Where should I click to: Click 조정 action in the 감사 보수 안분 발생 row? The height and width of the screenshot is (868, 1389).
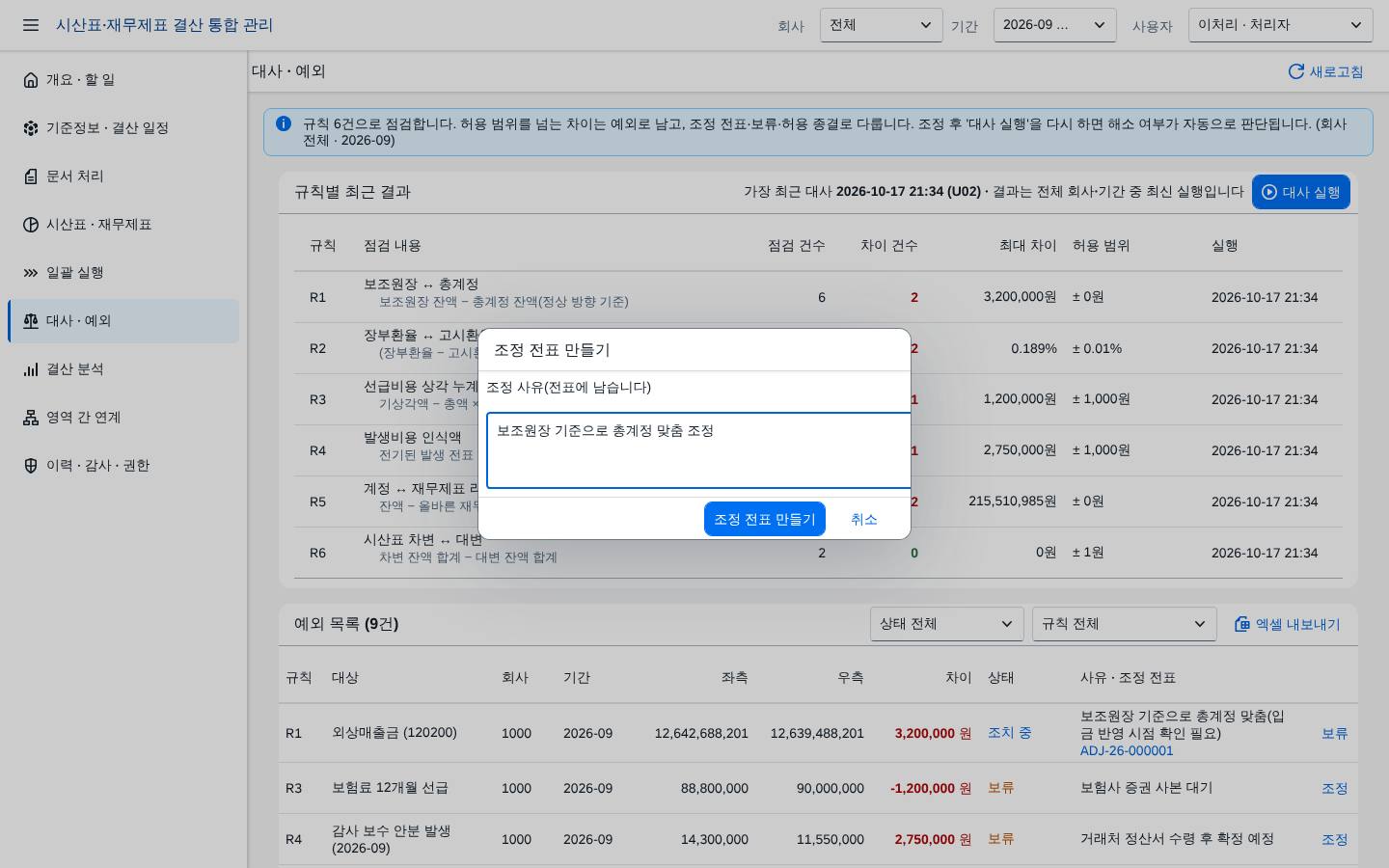click(x=1334, y=839)
